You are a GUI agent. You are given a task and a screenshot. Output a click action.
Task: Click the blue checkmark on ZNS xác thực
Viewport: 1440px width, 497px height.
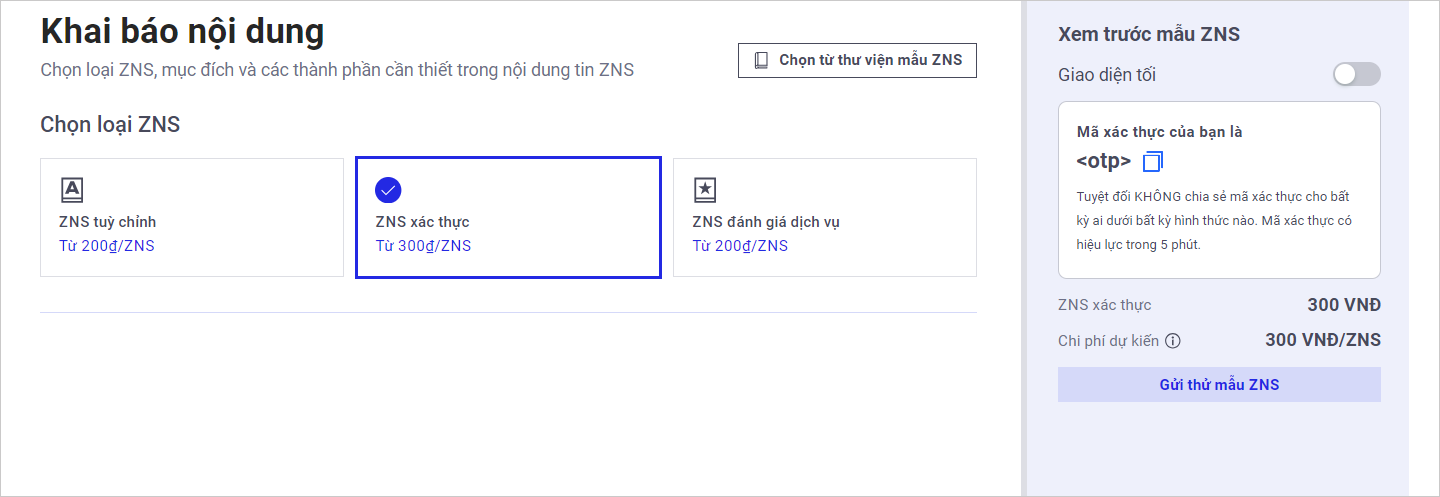(388, 190)
